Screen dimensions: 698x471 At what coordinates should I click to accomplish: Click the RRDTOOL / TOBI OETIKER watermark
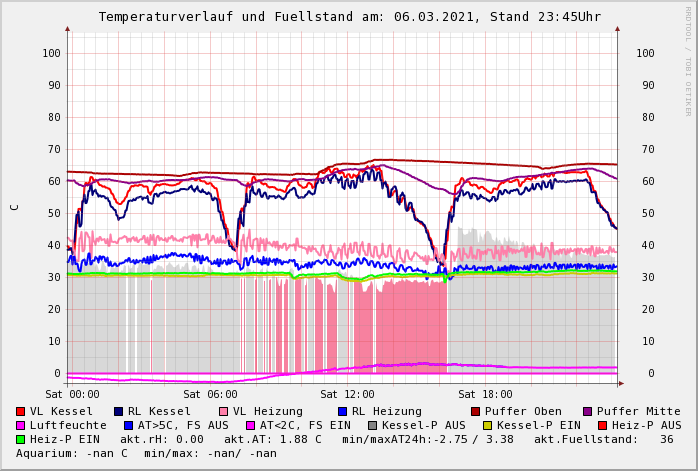688,60
